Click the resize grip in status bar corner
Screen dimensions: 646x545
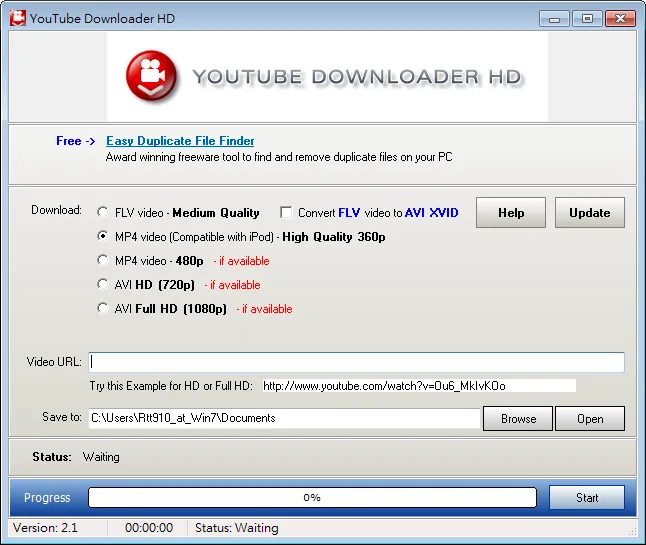[632, 531]
